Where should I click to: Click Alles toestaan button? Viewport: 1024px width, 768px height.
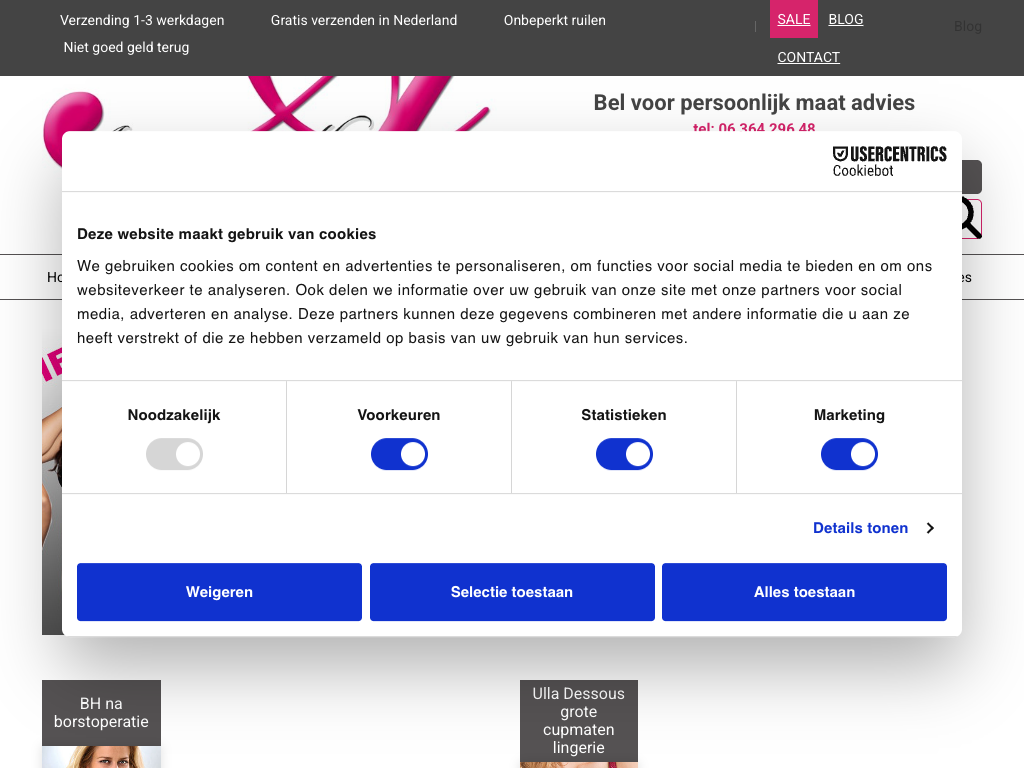[804, 592]
